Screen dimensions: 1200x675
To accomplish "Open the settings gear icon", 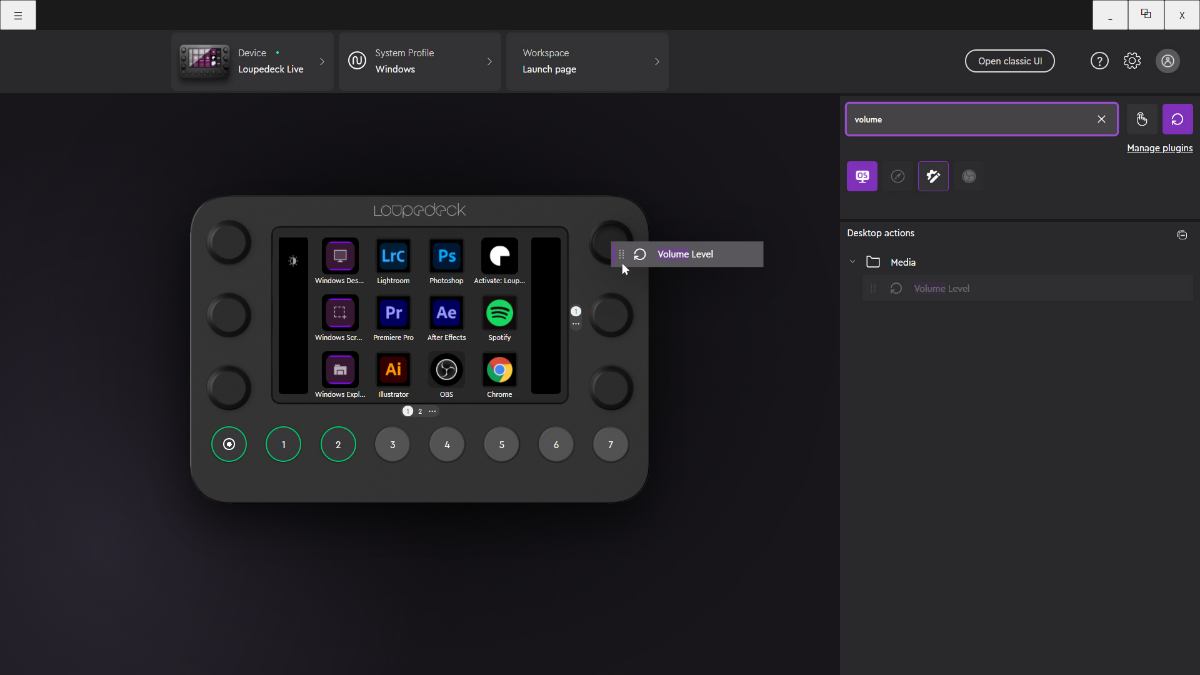I will (x=1132, y=61).
